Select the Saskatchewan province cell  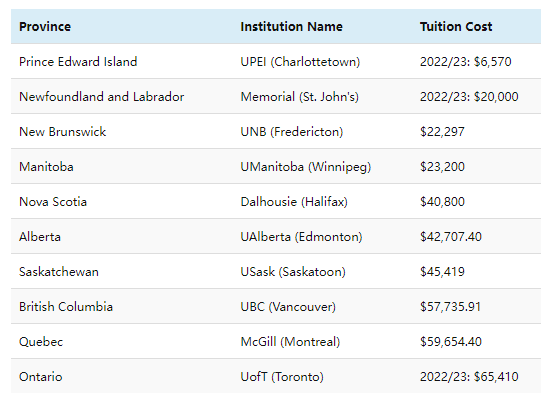pyautogui.click(x=59, y=272)
